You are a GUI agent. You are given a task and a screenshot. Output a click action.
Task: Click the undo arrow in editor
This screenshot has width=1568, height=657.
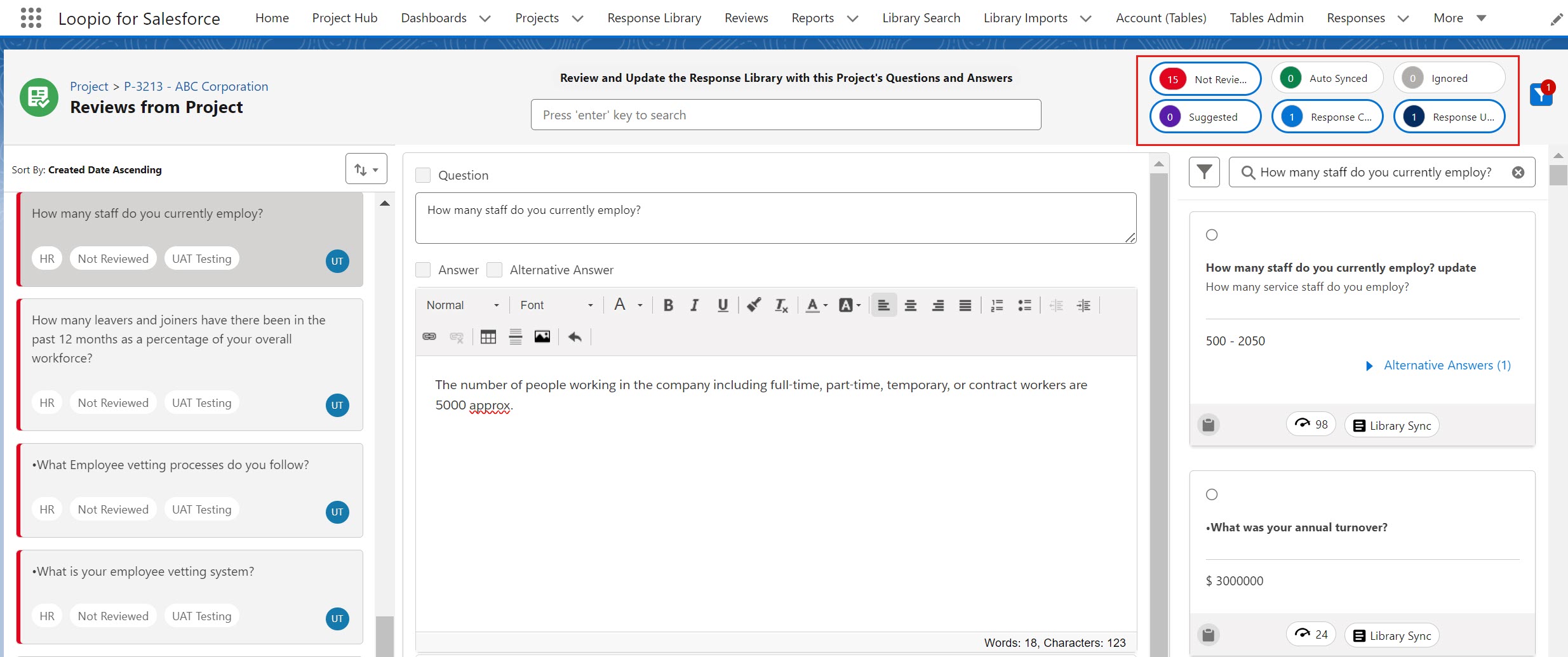(x=575, y=336)
